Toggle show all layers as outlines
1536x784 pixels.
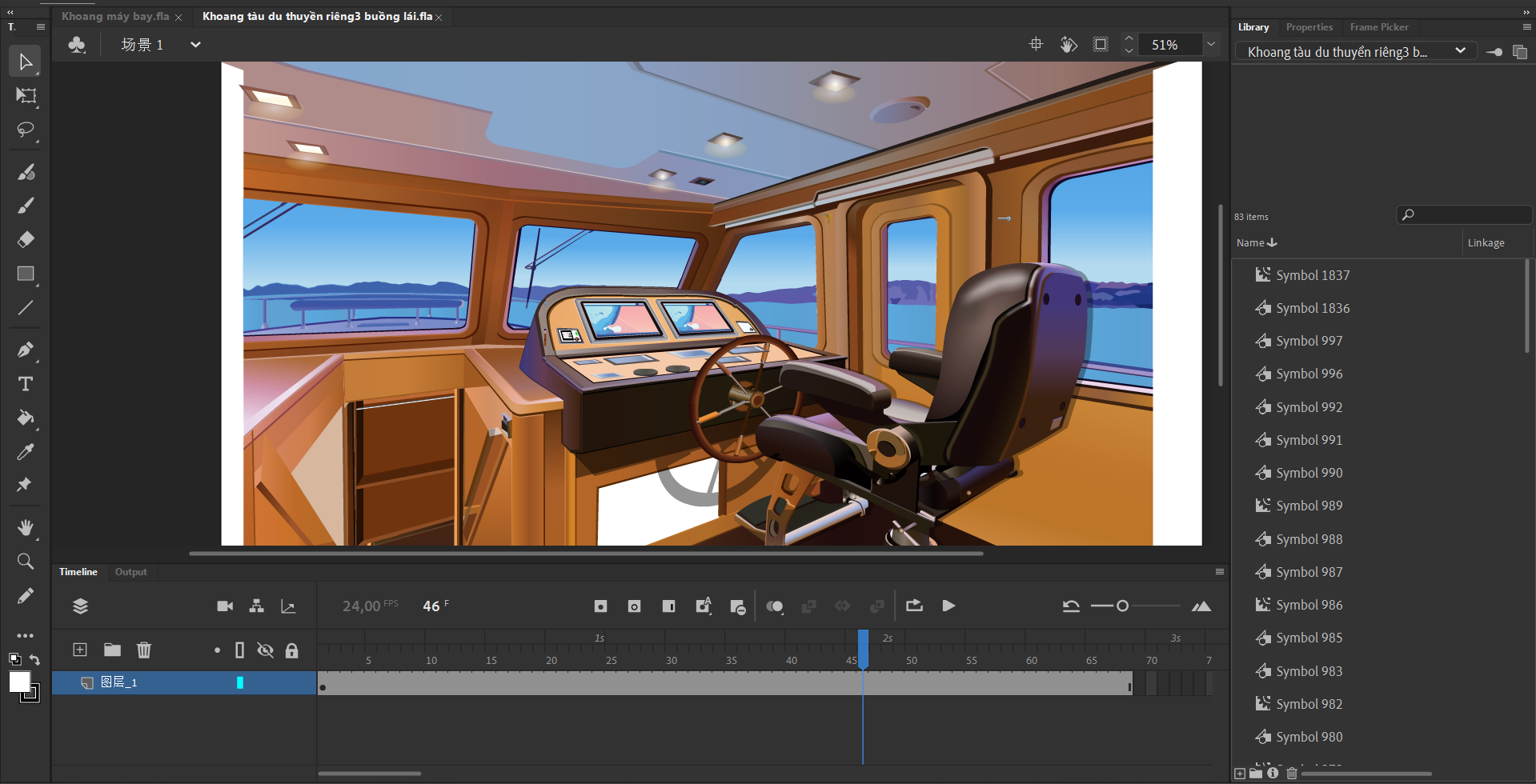click(239, 650)
